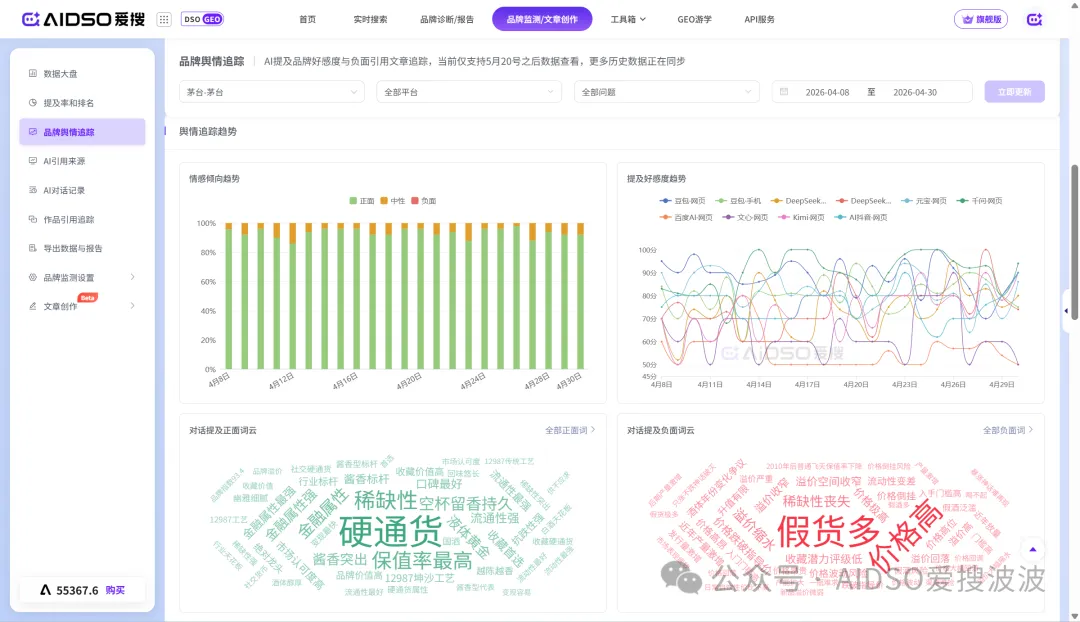
Task: Click 溢价空间收窄 in negative word cloud
Action: pos(829,481)
